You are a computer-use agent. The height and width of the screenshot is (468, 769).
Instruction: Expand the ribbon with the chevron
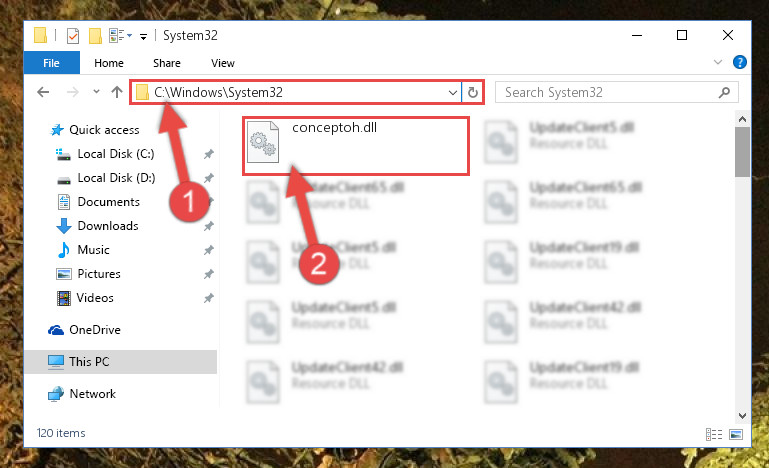718,62
